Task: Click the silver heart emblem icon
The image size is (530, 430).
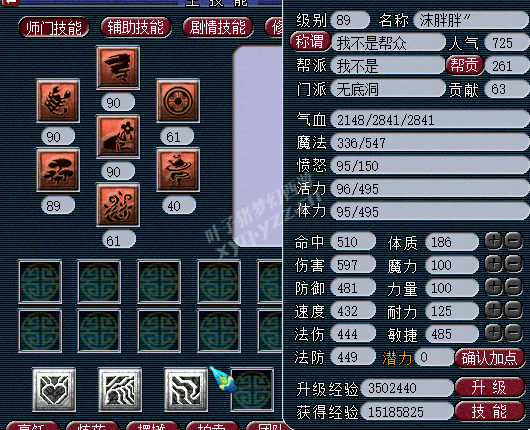Action: point(54,390)
